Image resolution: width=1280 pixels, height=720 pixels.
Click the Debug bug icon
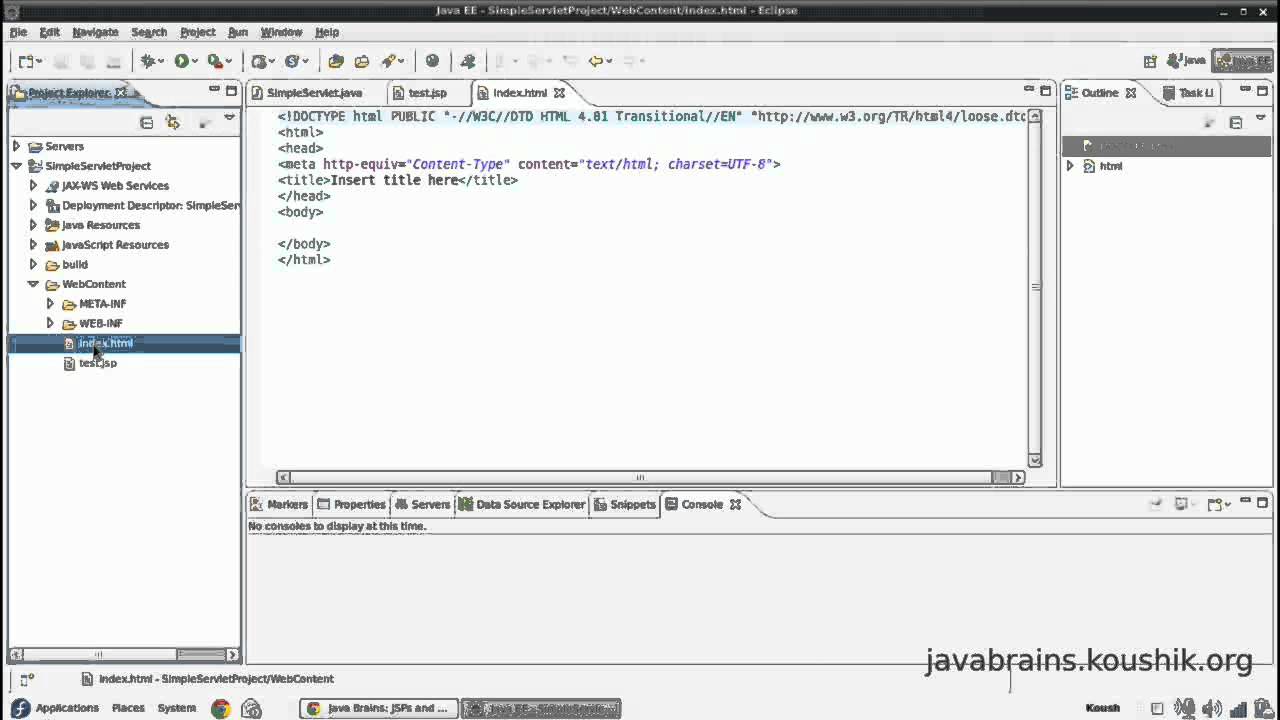tap(149, 61)
